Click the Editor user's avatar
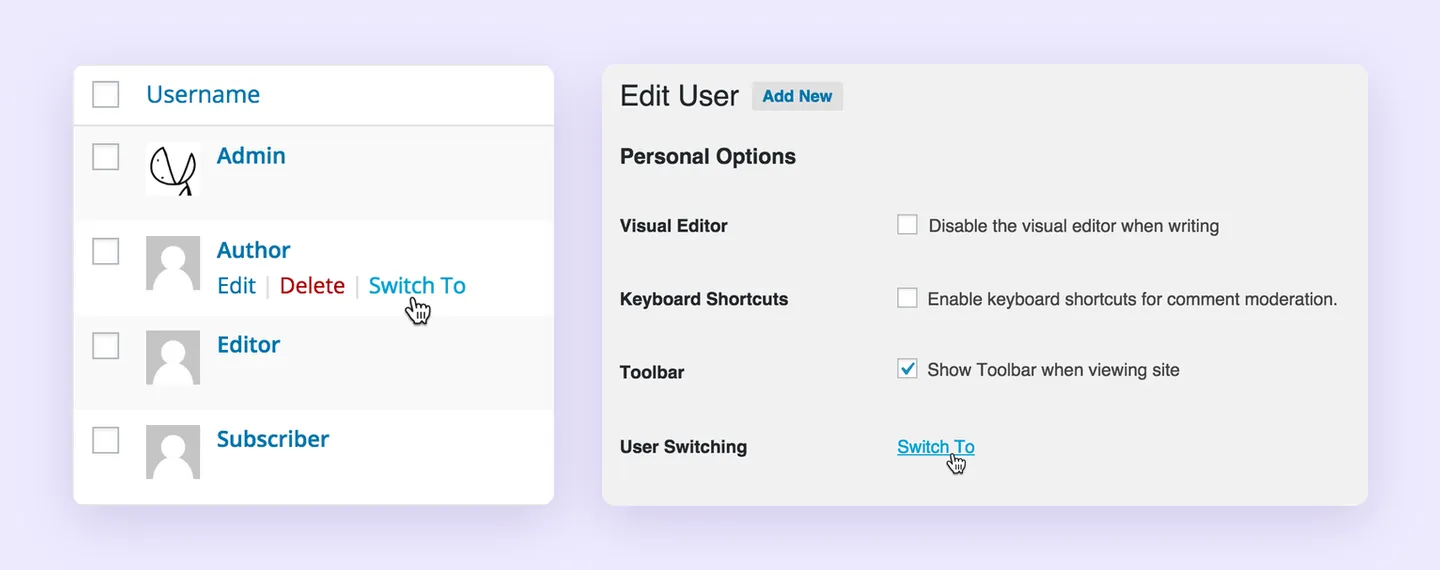 coord(173,358)
